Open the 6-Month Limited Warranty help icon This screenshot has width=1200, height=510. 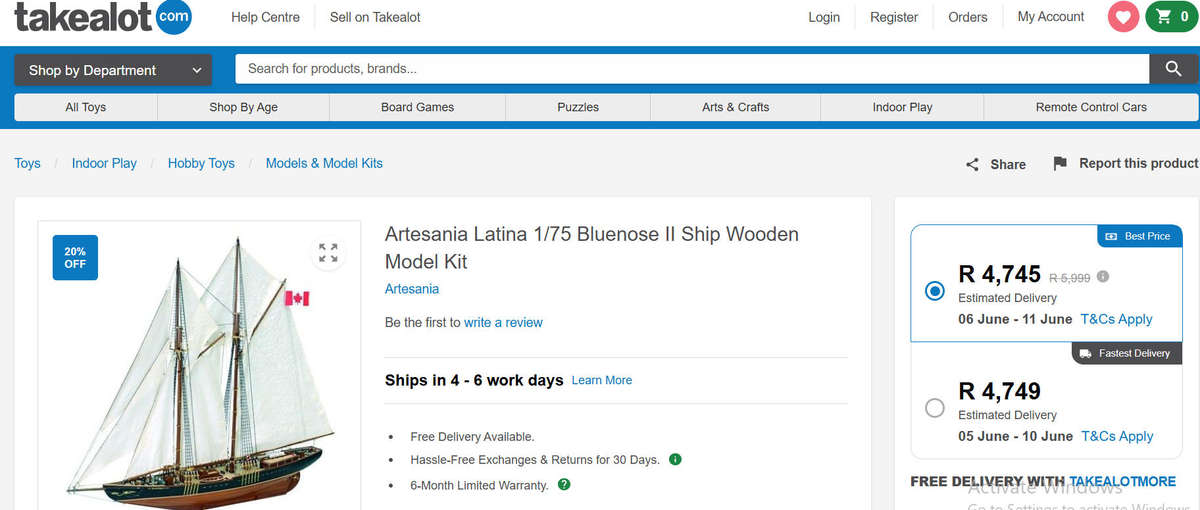pyautogui.click(x=564, y=485)
